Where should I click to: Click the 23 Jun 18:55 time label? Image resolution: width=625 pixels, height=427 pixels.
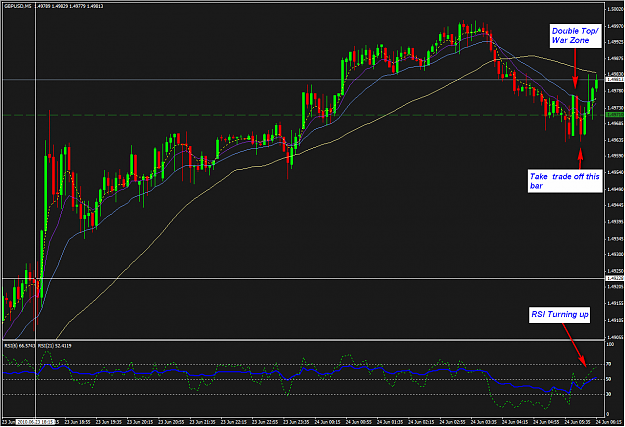[x=77, y=422]
